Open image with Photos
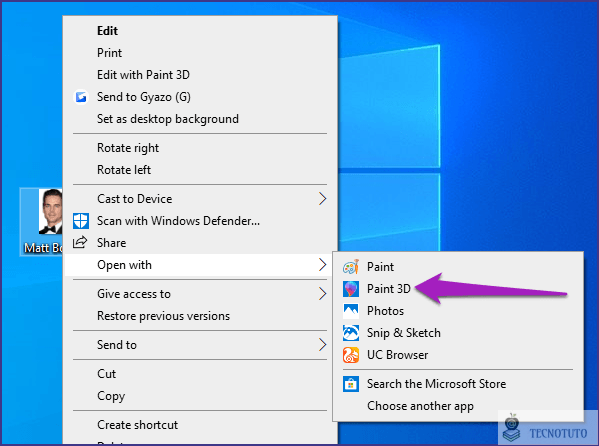Viewport: 599px width, 446px height. (x=458, y=311)
